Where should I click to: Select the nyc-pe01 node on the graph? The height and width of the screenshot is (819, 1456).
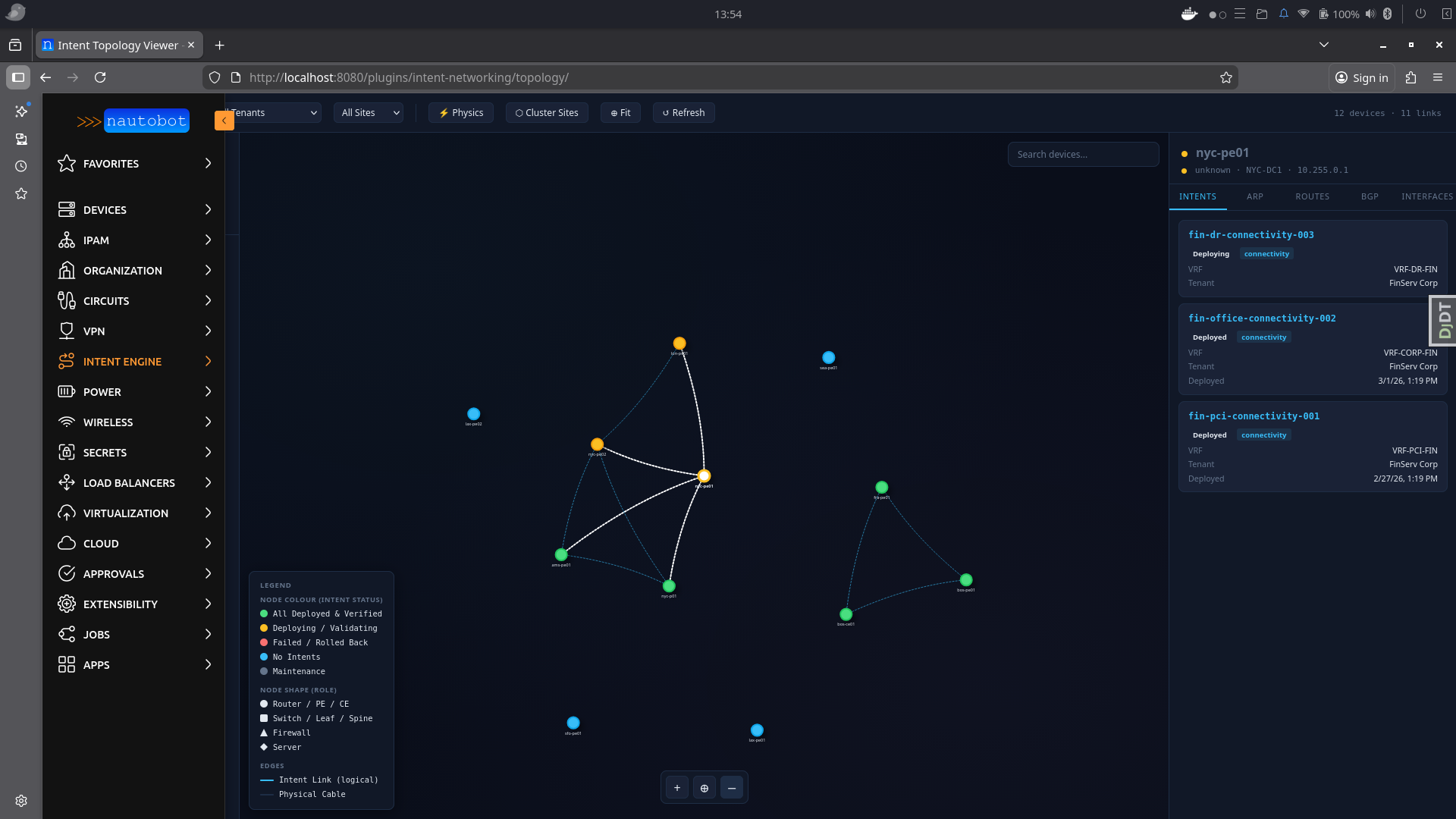pos(704,476)
